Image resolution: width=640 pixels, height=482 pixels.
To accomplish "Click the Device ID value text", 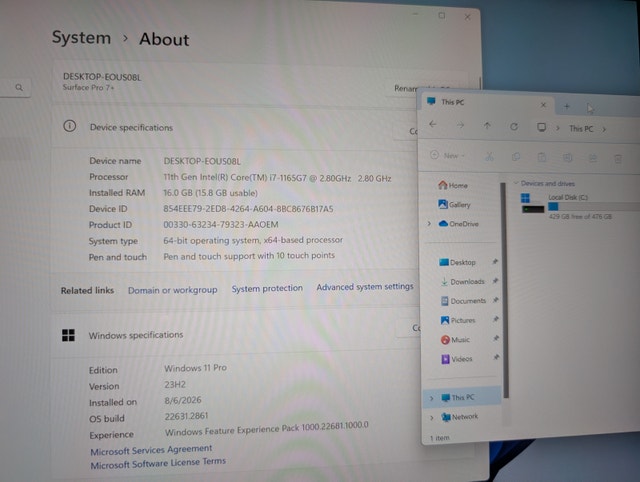I will tap(248, 209).
